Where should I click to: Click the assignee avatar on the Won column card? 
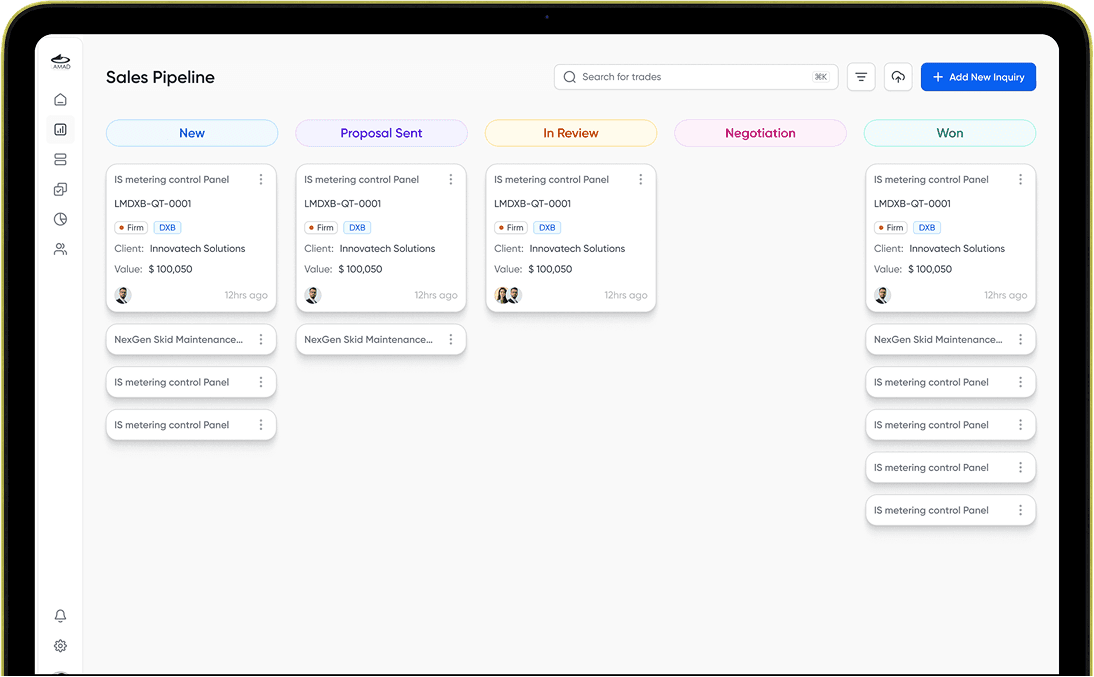coord(883,295)
